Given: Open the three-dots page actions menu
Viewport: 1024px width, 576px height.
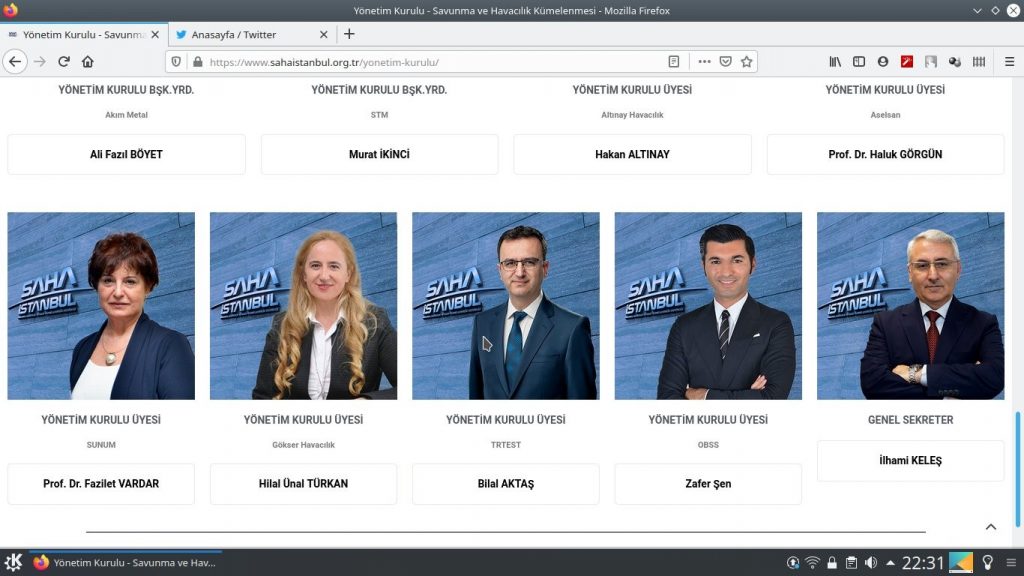Looking at the screenshot, I should click(701, 60).
